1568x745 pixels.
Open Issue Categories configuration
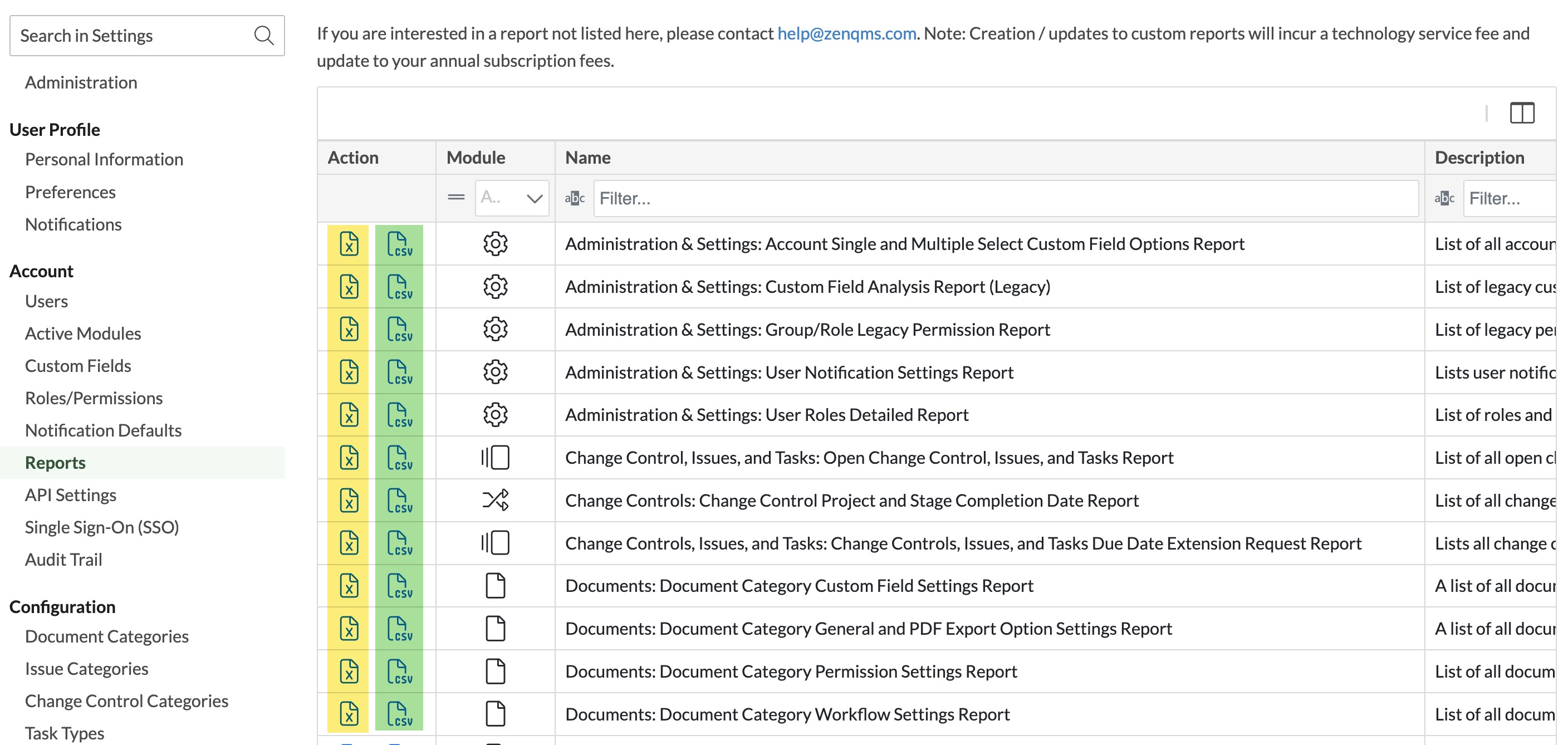pyautogui.click(x=86, y=669)
